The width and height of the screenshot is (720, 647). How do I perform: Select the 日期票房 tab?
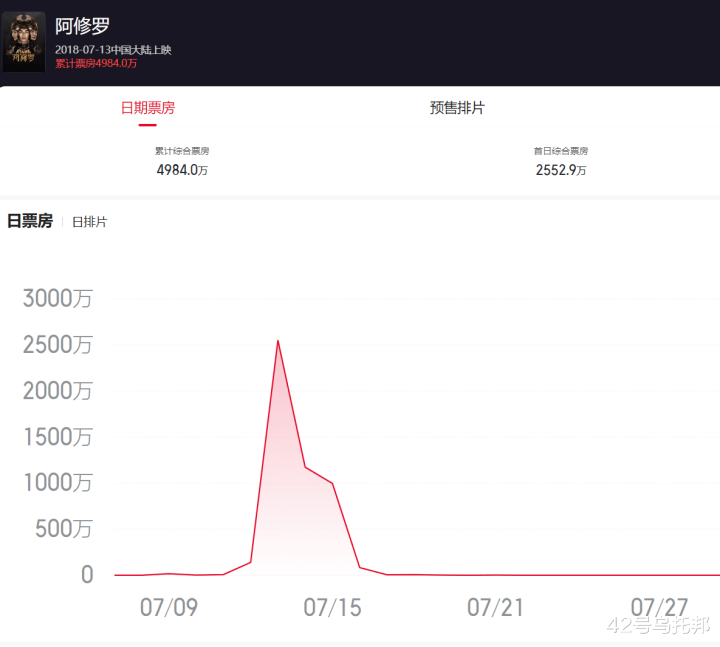(148, 108)
